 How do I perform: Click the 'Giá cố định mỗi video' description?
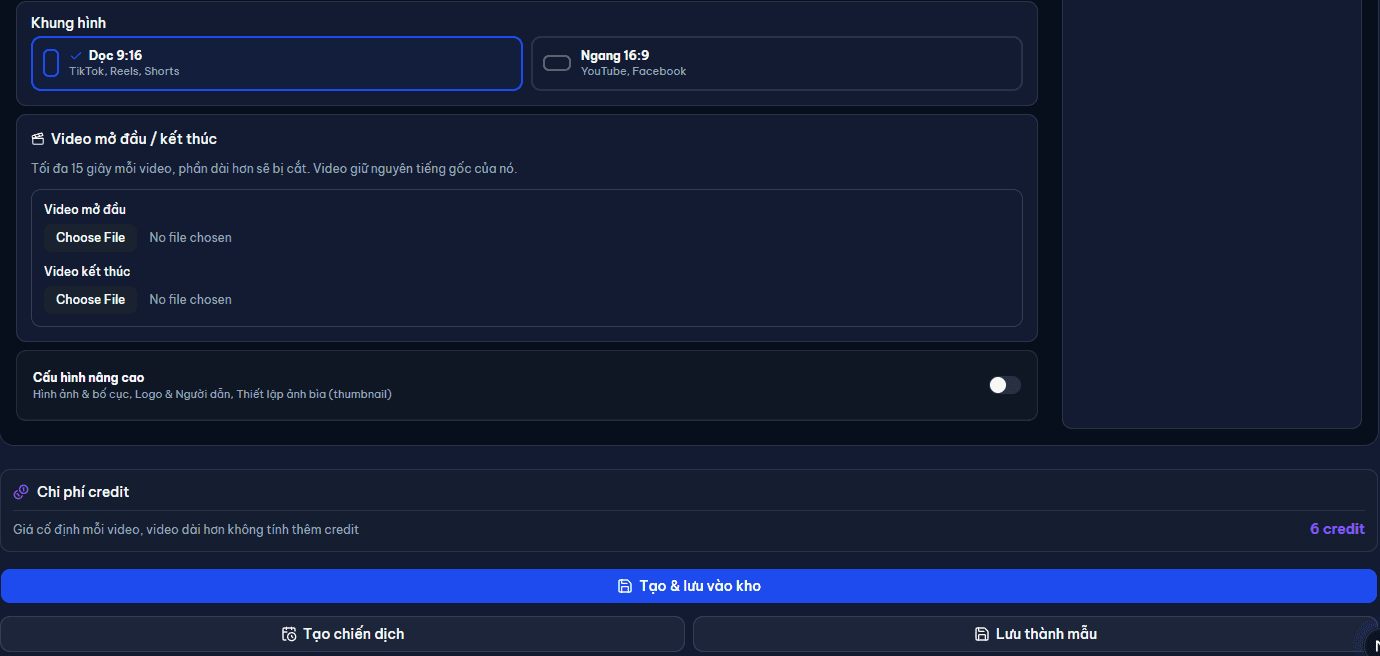(186, 529)
